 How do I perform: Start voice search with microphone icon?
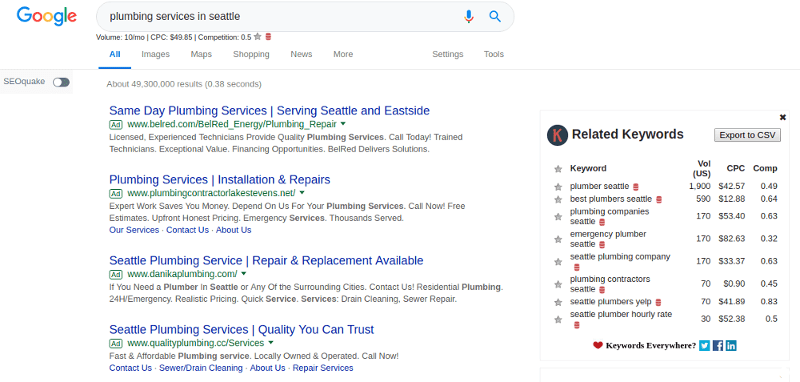pyautogui.click(x=468, y=16)
